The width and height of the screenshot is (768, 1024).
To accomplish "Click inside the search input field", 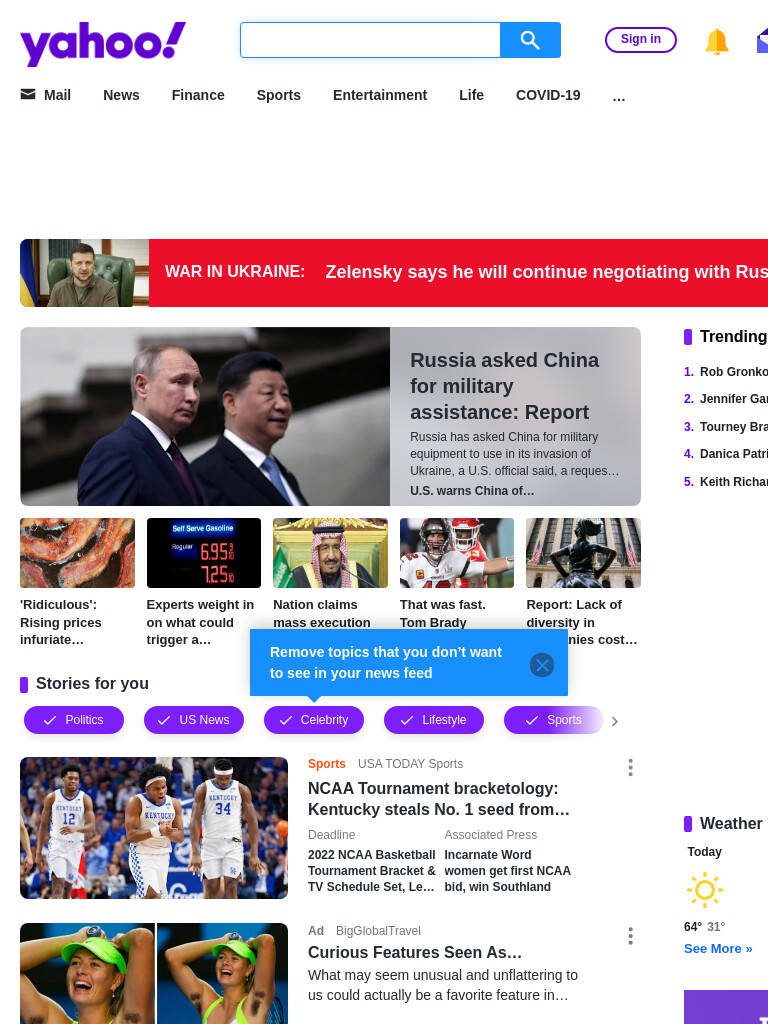I will (370, 40).
